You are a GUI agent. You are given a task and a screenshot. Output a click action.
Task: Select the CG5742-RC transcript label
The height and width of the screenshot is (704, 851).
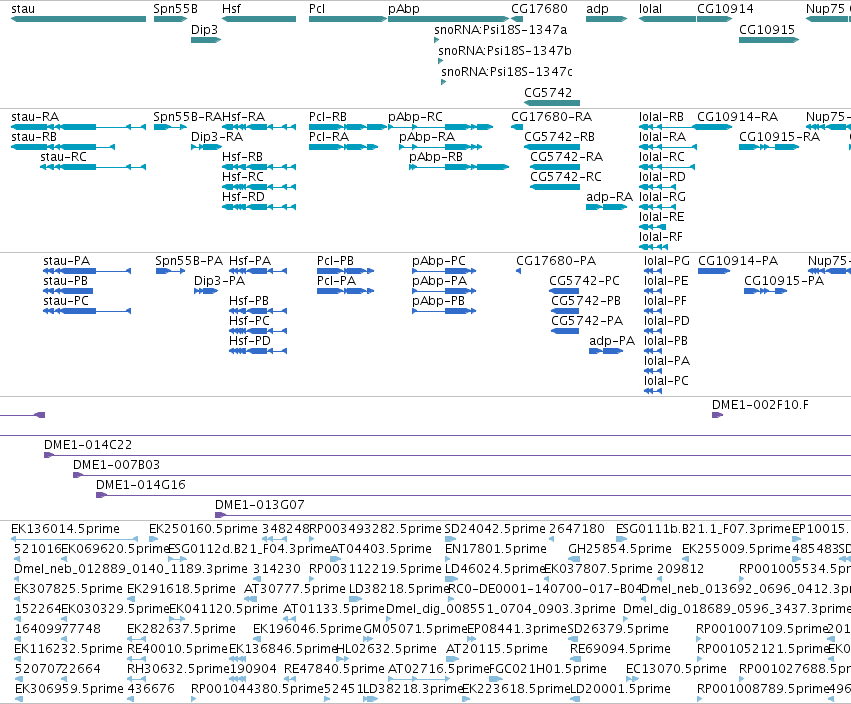pos(566,177)
